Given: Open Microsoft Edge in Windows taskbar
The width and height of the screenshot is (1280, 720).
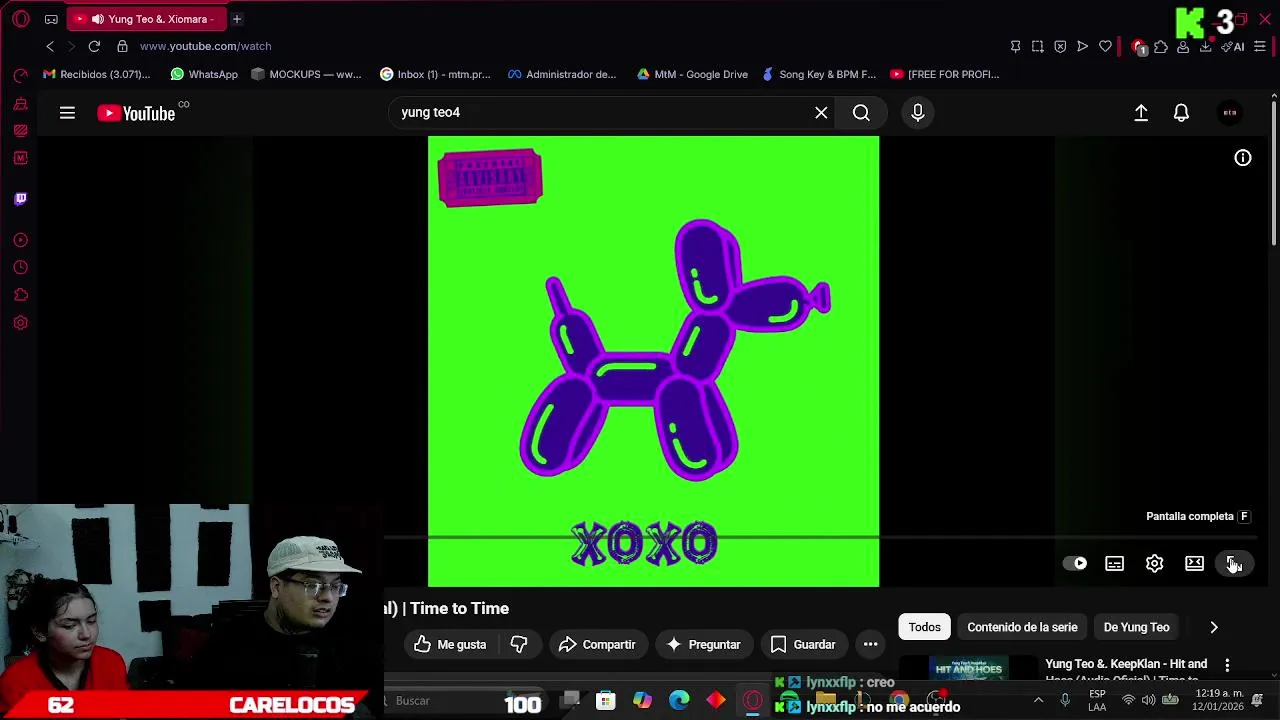Looking at the screenshot, I should pyautogui.click(x=679, y=701).
